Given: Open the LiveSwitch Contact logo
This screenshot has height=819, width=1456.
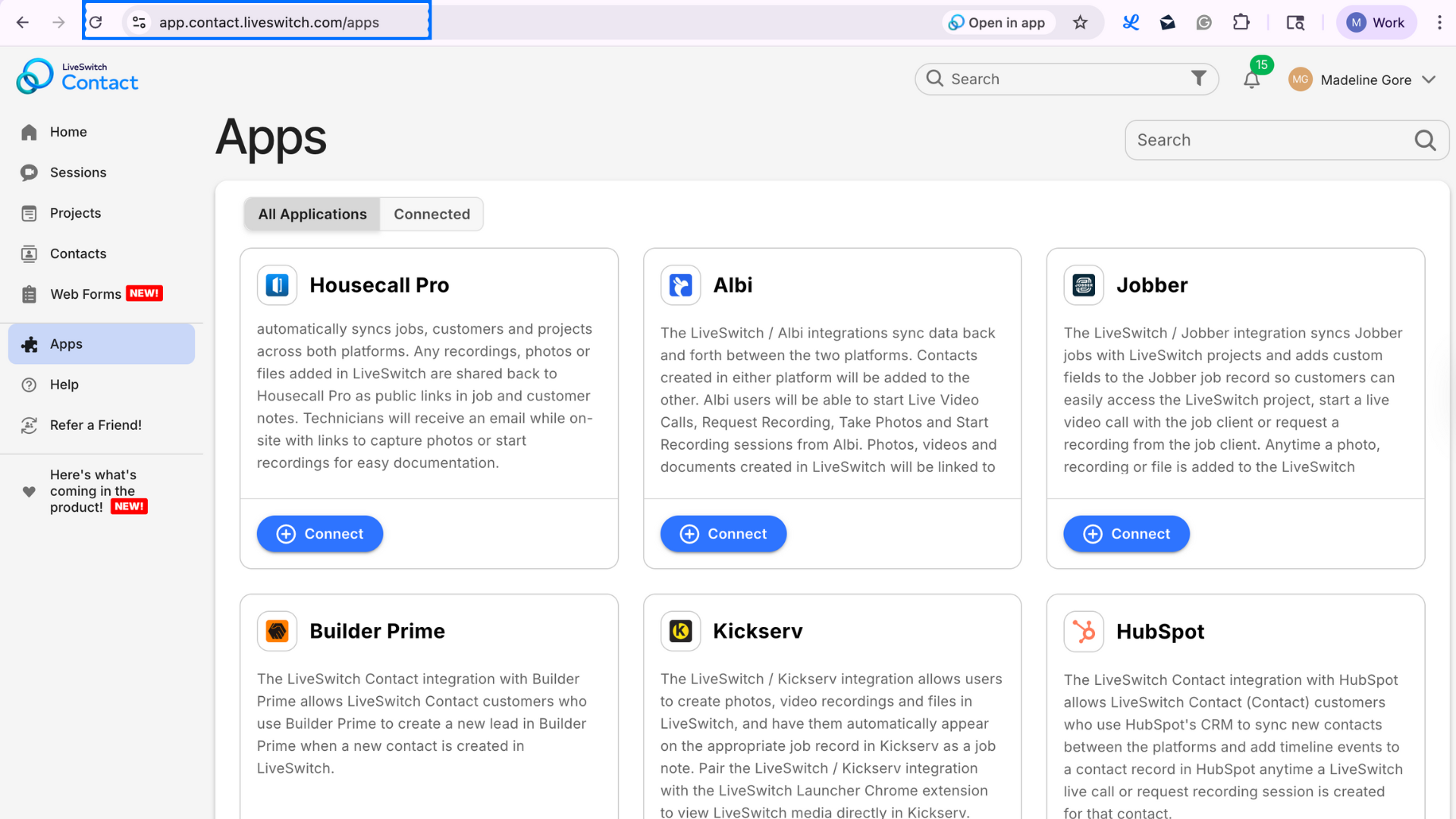Looking at the screenshot, I should pos(77,77).
